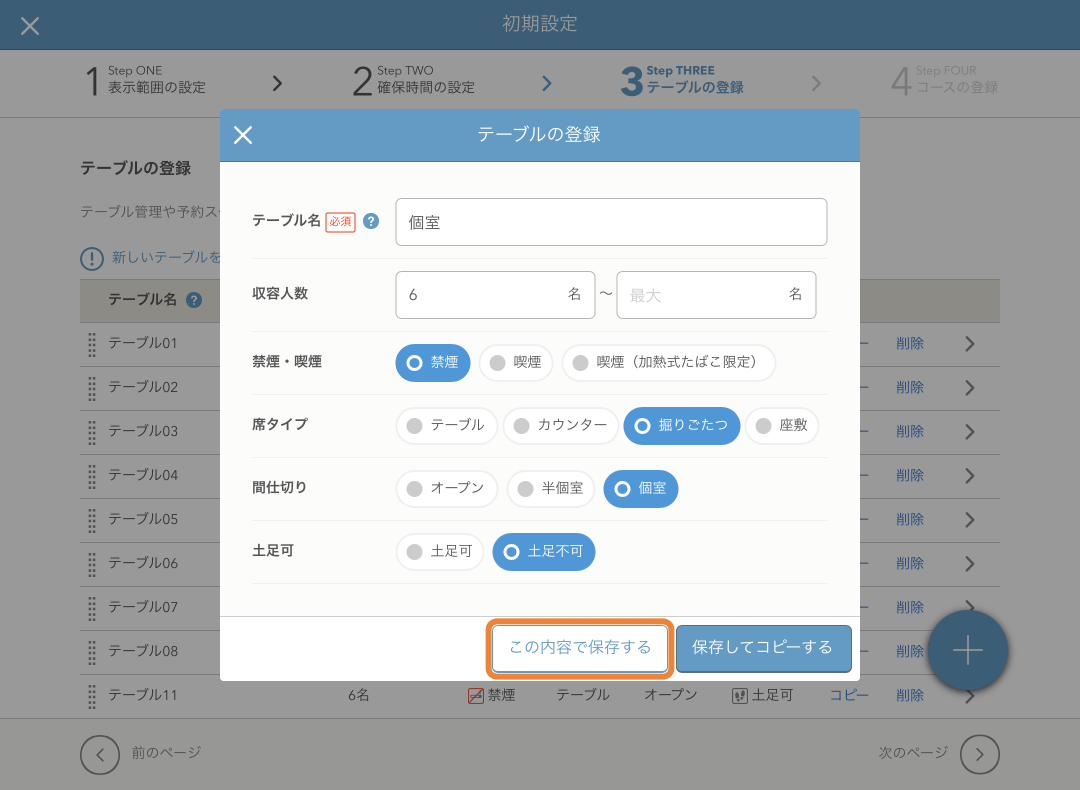This screenshot has width=1080, height=790.
Task: Open テーブル07 details via right chevron
Action: point(969,607)
